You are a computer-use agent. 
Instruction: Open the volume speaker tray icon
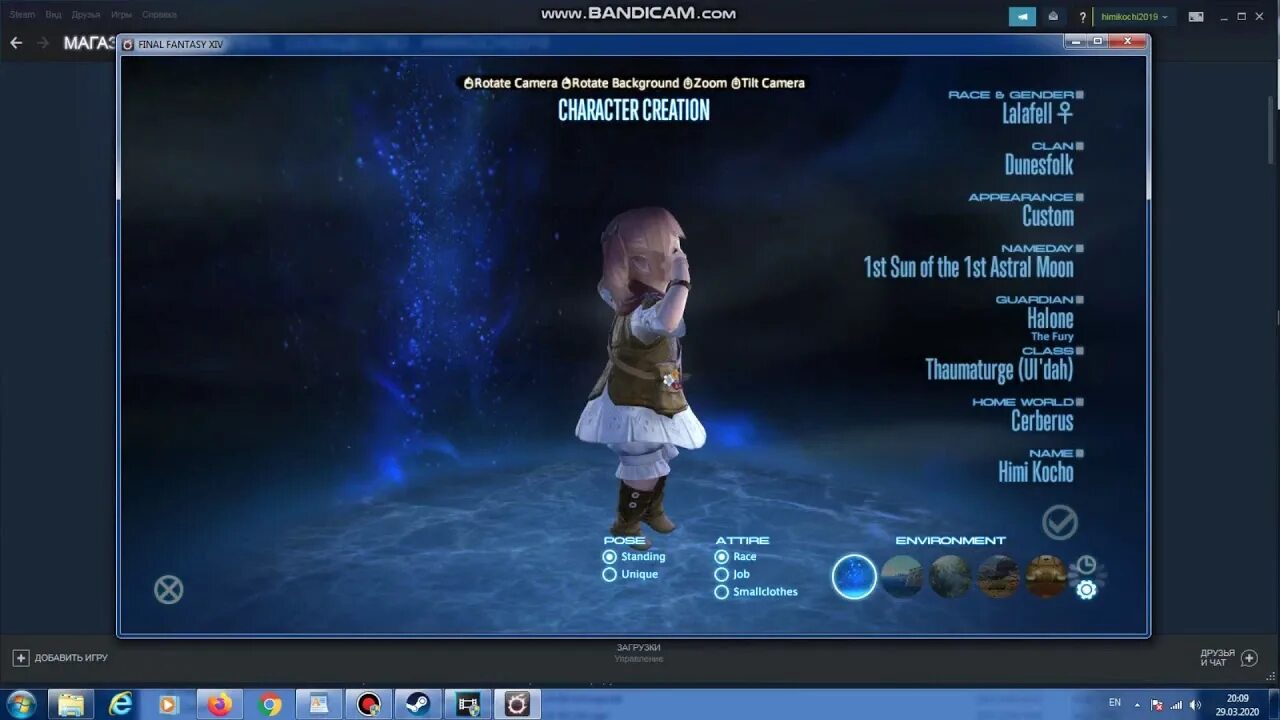click(x=1195, y=705)
